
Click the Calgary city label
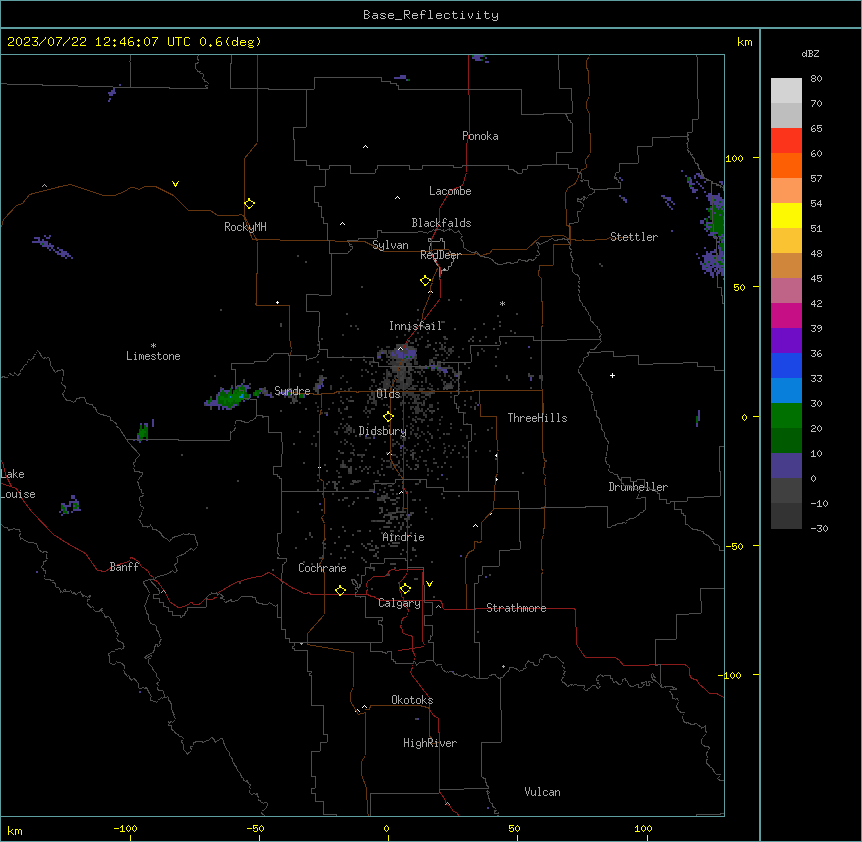pyautogui.click(x=400, y=603)
